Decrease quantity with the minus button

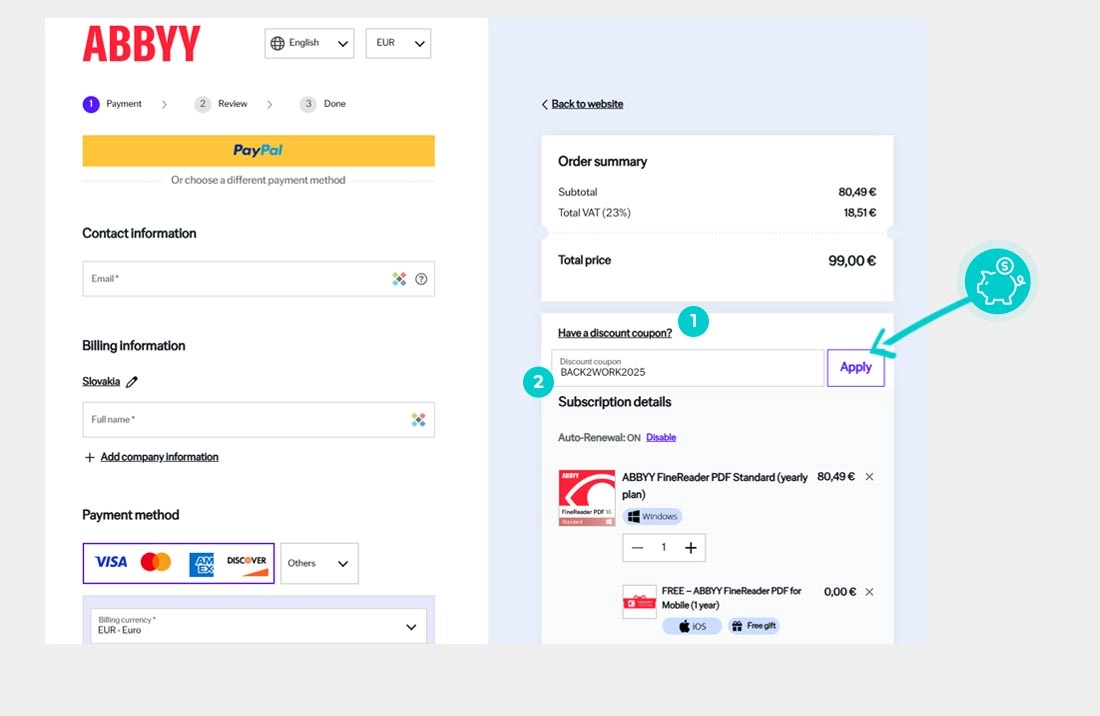click(637, 548)
